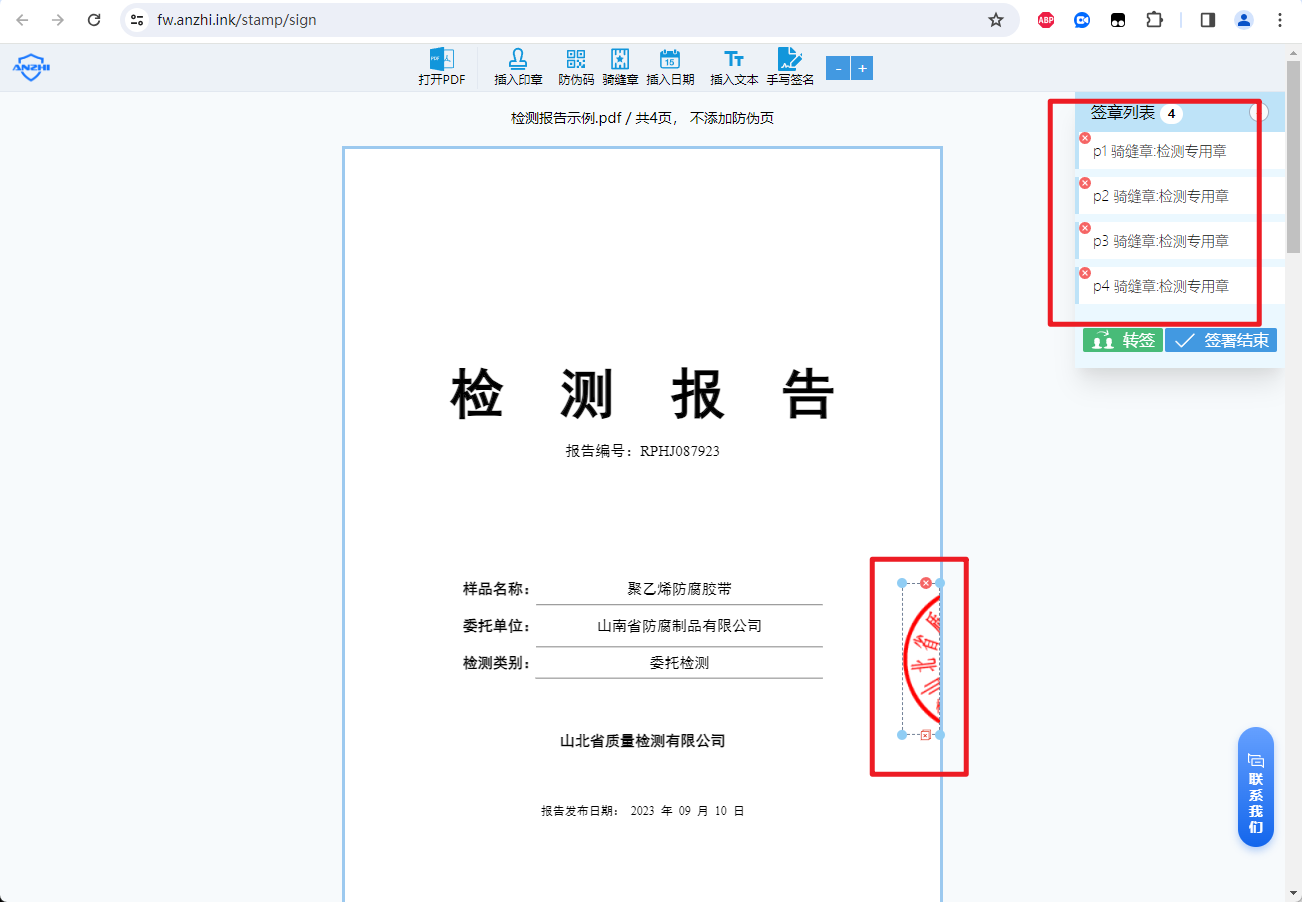Bookmark this page with the star icon
This screenshot has height=902, width=1302.
tap(995, 19)
